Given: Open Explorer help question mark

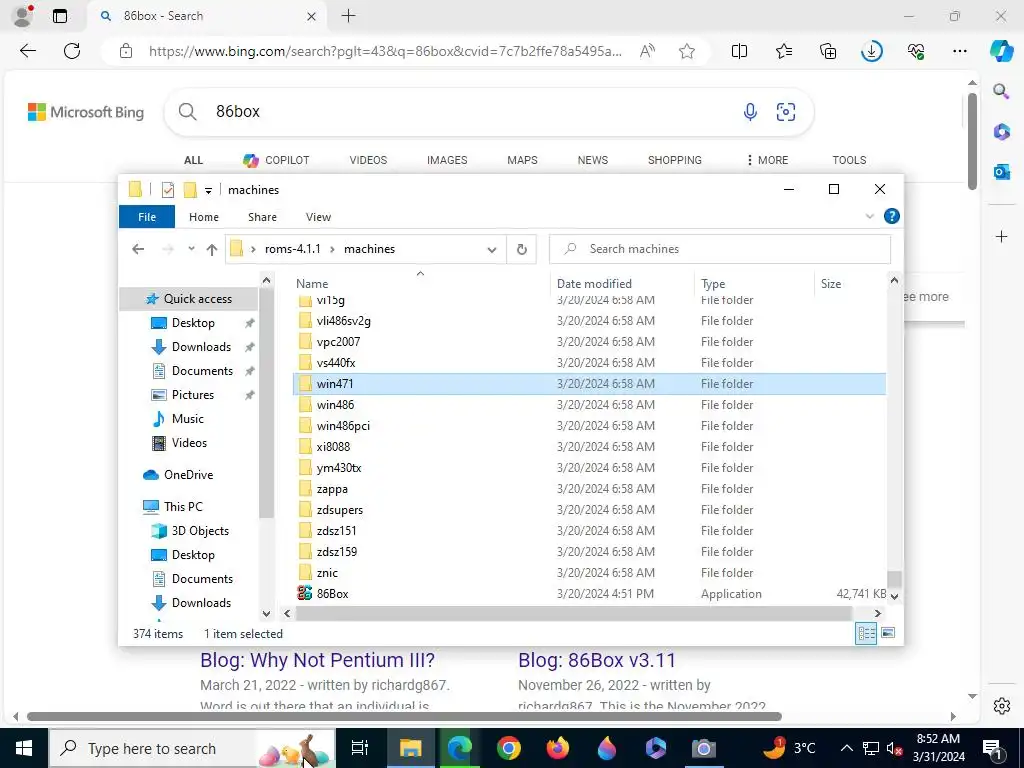Looking at the screenshot, I should pos(891,216).
